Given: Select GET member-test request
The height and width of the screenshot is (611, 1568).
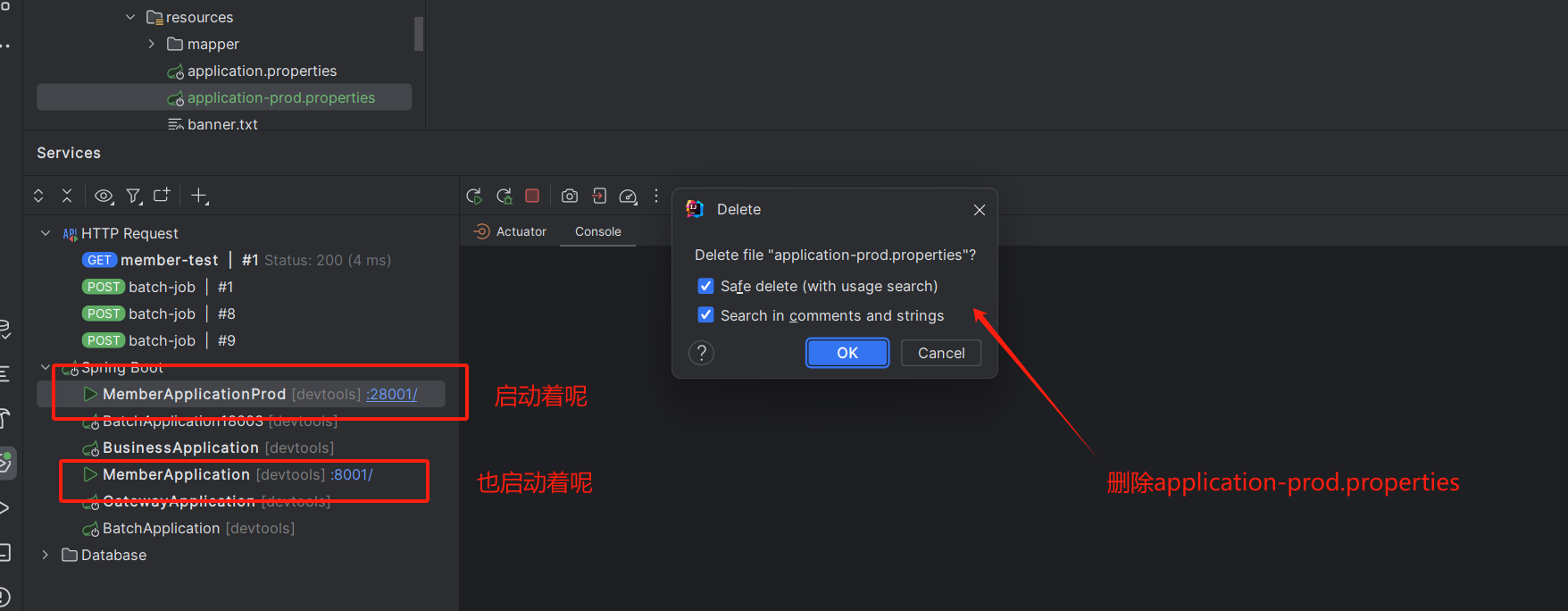Looking at the screenshot, I should (241, 260).
